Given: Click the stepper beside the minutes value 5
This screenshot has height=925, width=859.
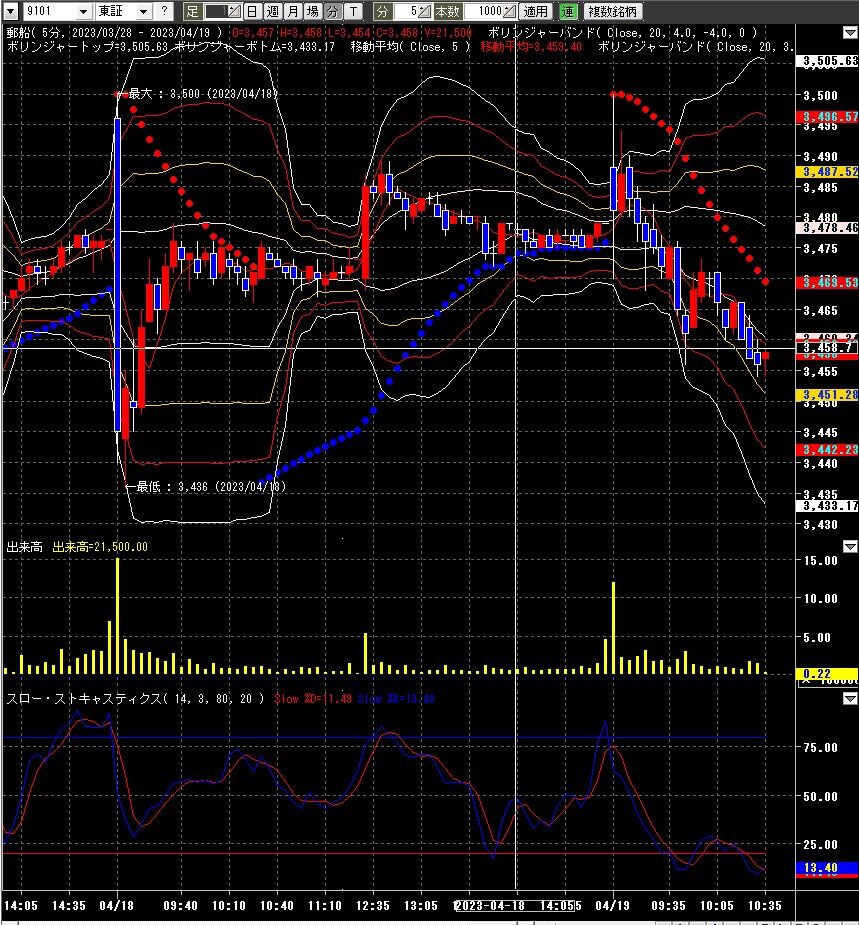Looking at the screenshot, I should (424, 11).
